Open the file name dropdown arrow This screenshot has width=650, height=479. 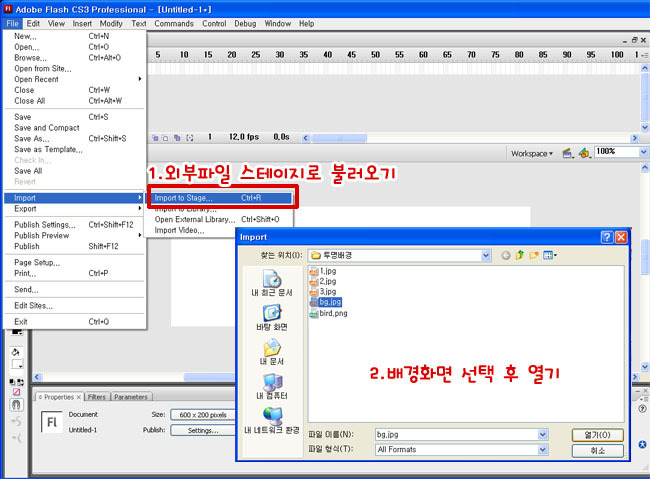(543, 434)
